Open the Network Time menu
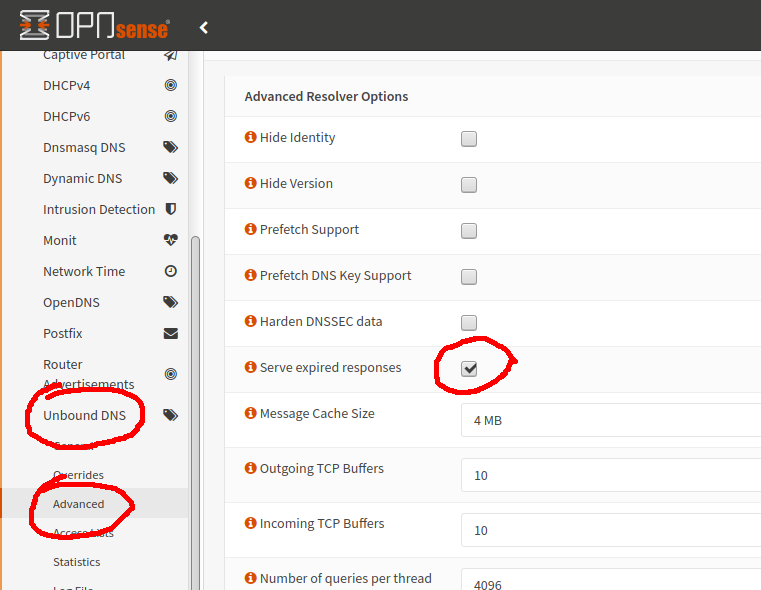This screenshot has height=590, width=761. coord(84,271)
